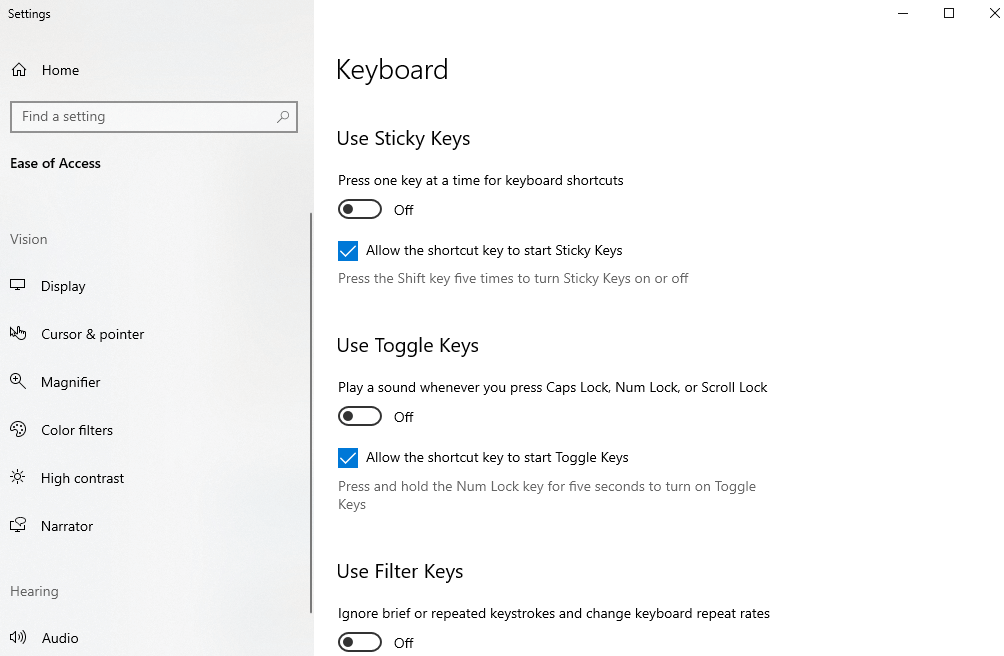Open Narrator using its sidebar icon

[18, 525]
